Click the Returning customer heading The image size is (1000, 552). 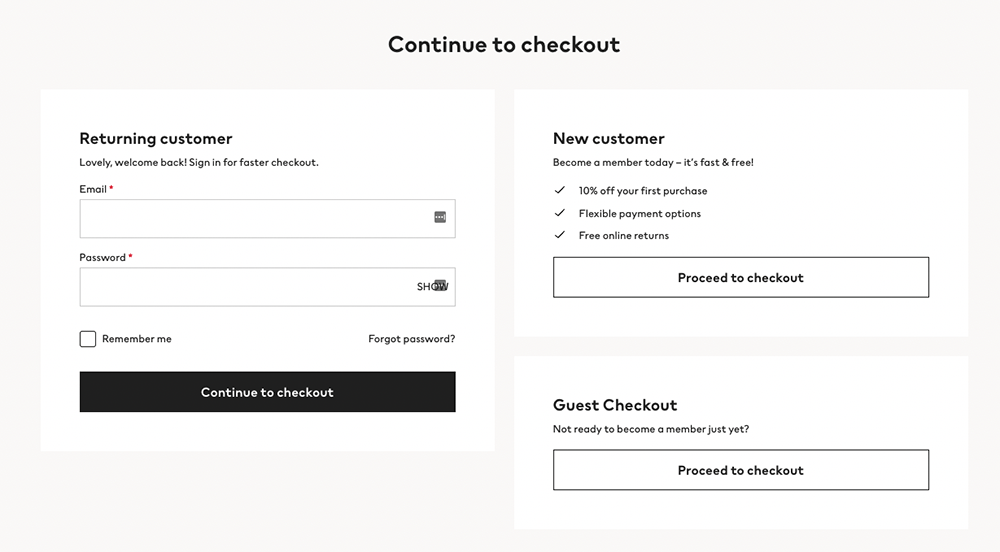pyautogui.click(x=156, y=139)
